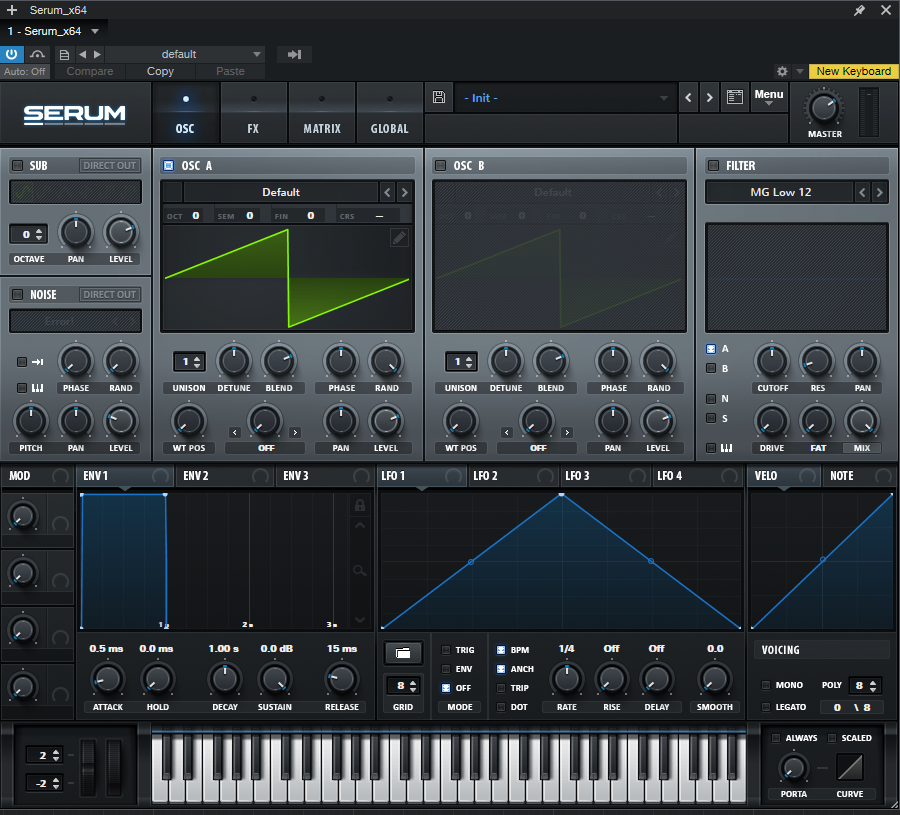Click the envelope zoom magnifier icon
This screenshot has width=900, height=815.
tap(360, 570)
